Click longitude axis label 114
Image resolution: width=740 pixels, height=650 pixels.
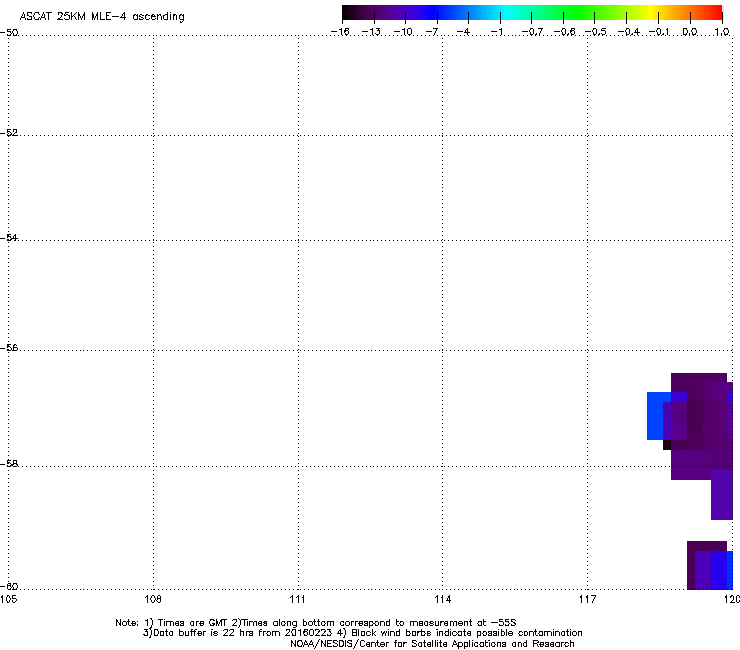point(442,599)
